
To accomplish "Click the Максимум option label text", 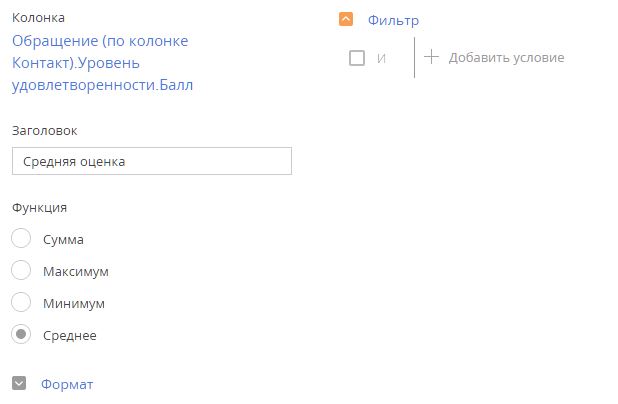I will tap(76, 272).
